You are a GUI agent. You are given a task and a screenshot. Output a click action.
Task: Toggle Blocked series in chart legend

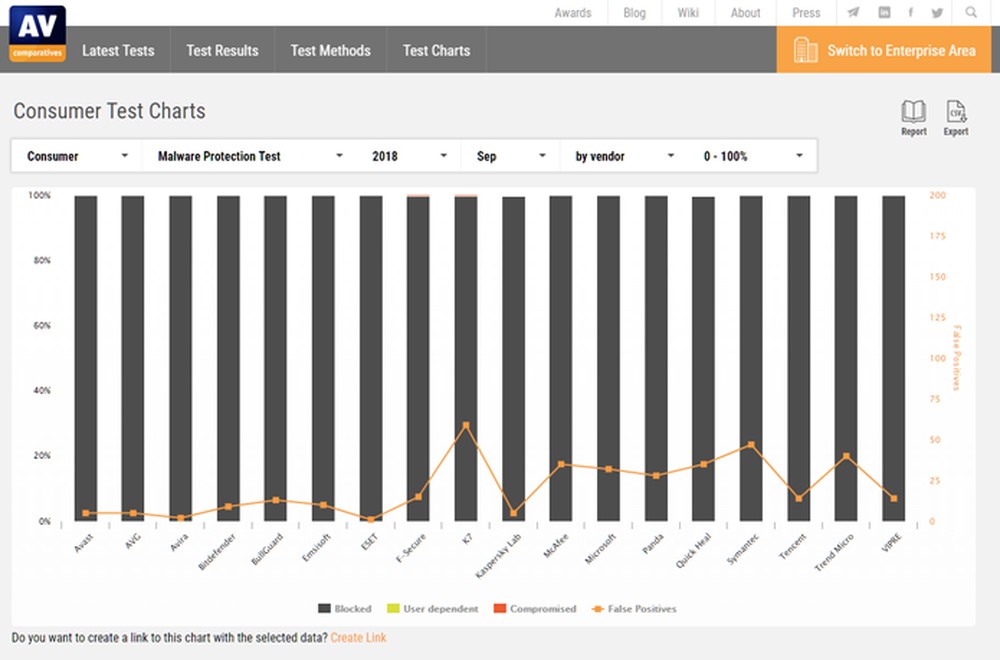click(344, 608)
